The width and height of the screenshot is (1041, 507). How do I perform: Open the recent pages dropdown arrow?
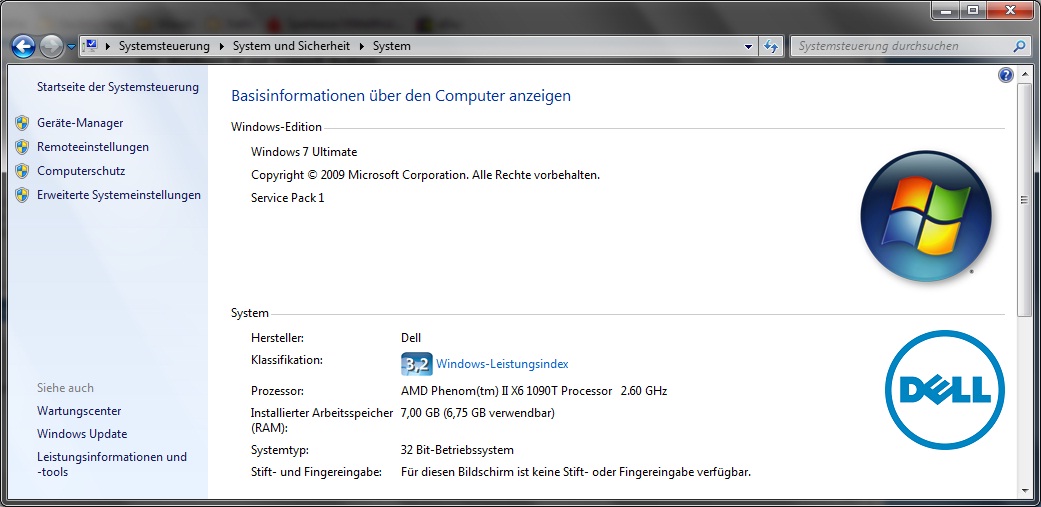pos(71,47)
